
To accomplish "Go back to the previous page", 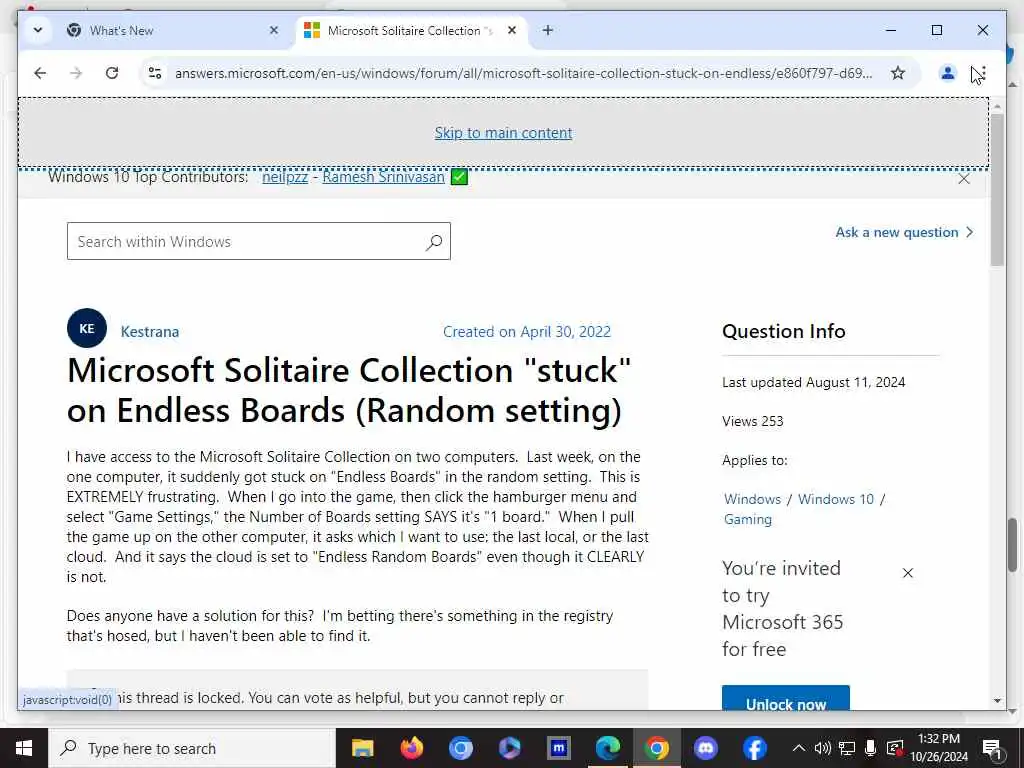I will click(x=40, y=73).
